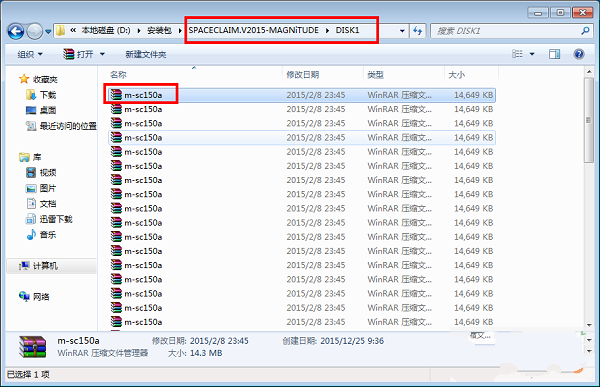Click the magnifier search icon
This screenshot has height=387, width=600.
click(x=585, y=31)
